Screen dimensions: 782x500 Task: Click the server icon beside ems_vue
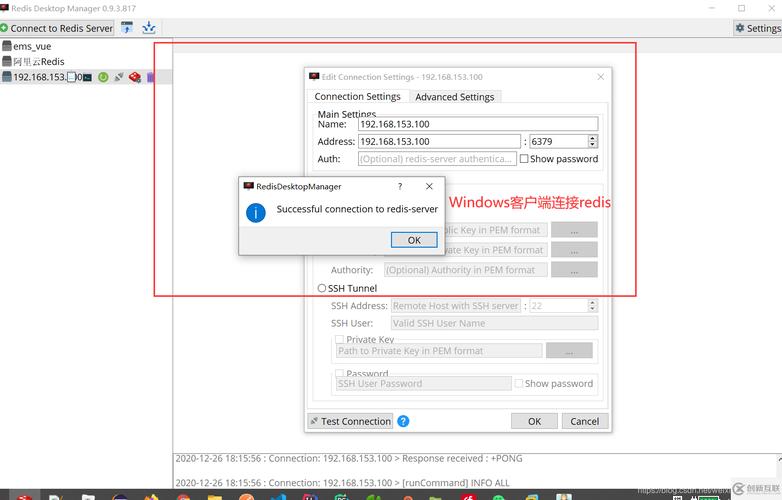[x=6, y=46]
